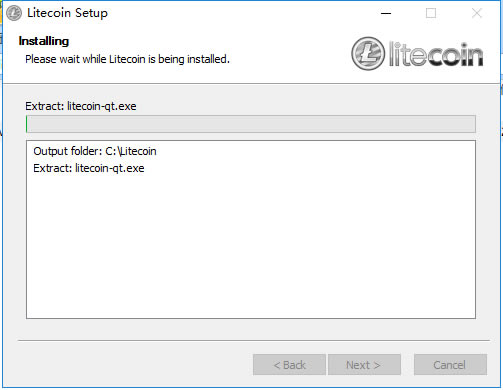
Task: Click the Cancel button
Action: pyautogui.click(x=450, y=365)
